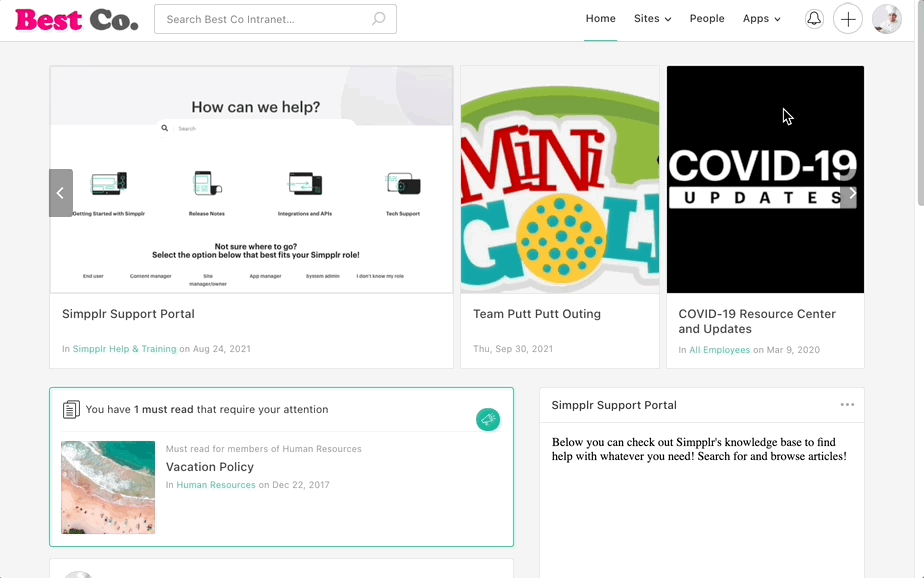Click the Mini Golf event thumbnail
924x578 pixels.
(560, 179)
